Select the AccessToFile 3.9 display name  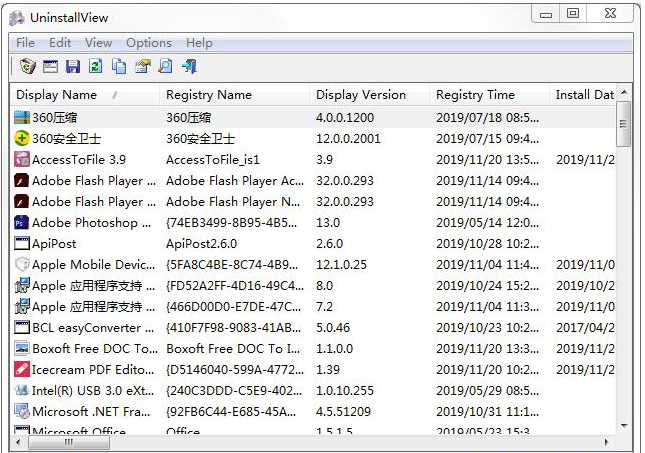coord(79,160)
